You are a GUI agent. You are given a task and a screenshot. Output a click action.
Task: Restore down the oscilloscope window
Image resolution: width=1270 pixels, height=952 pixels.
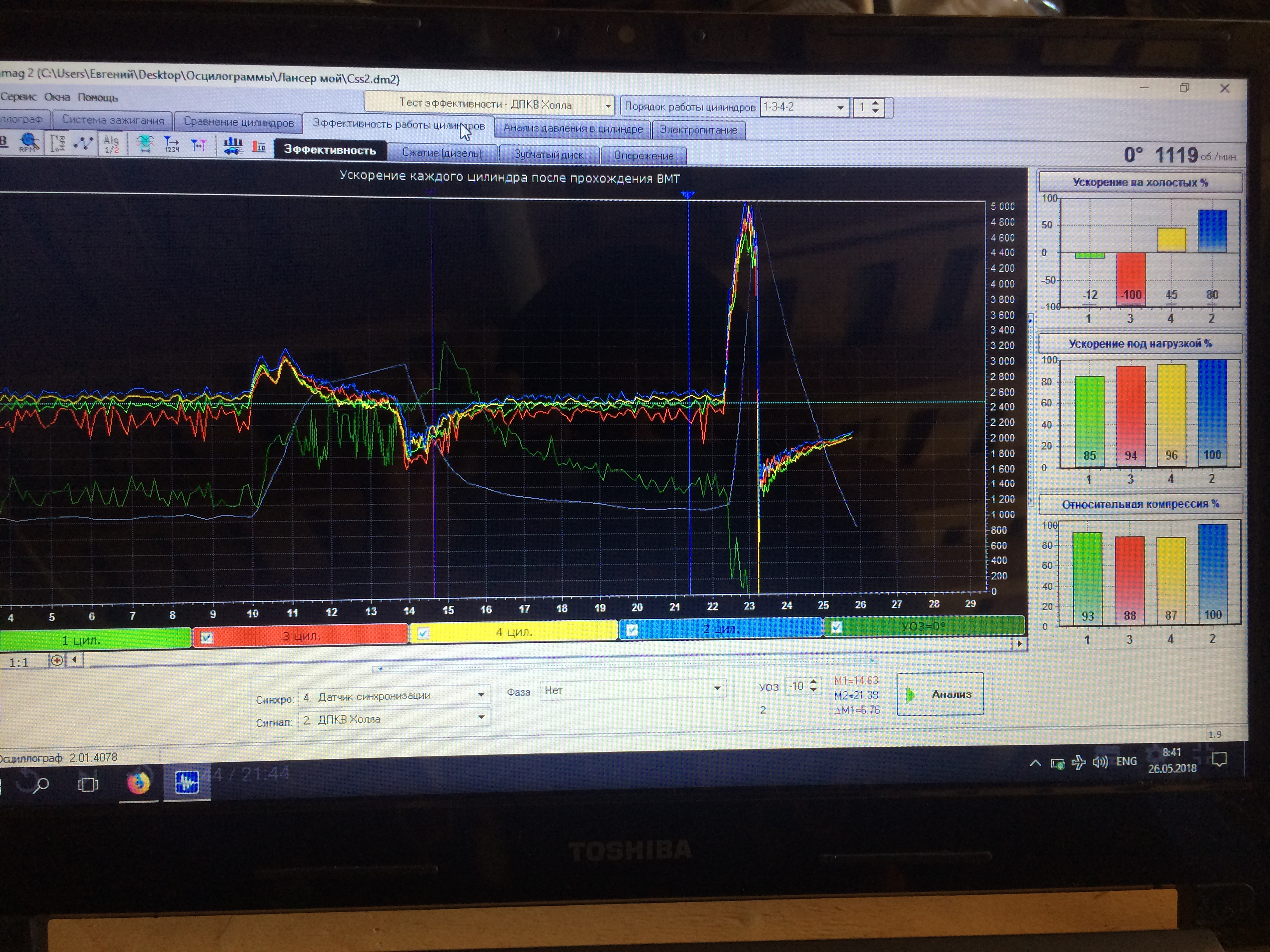1184,88
